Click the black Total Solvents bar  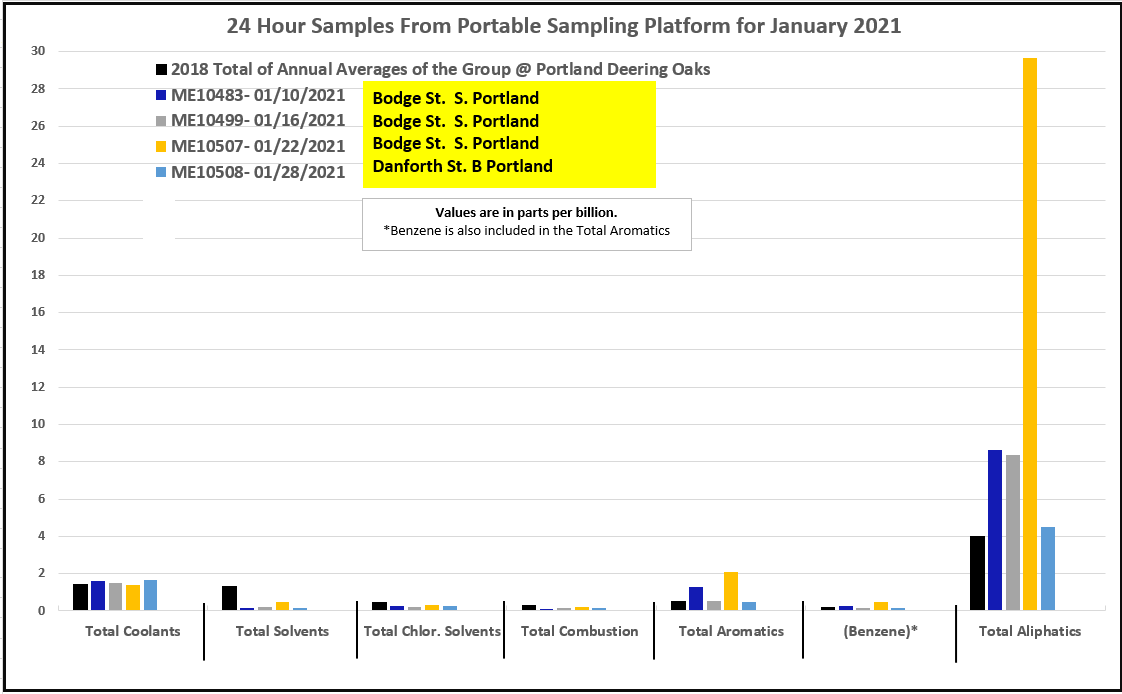click(x=229, y=598)
